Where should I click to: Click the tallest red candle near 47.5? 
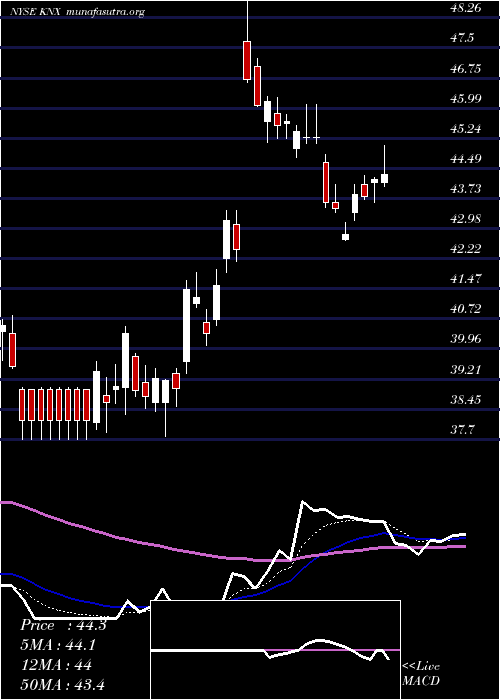click(247, 60)
